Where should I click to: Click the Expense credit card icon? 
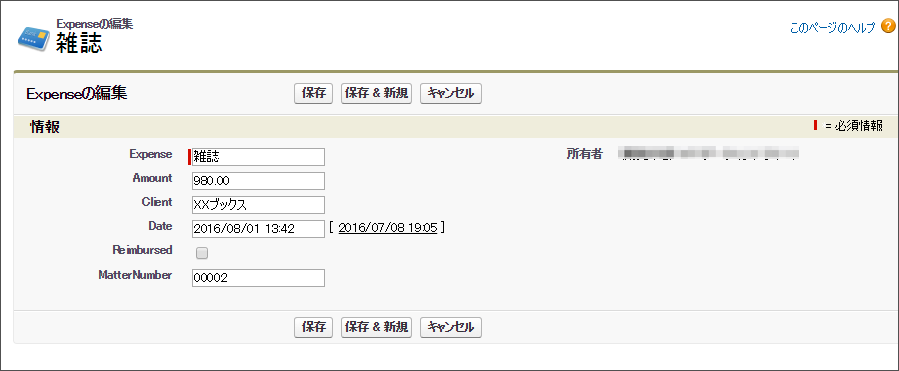(x=33, y=39)
